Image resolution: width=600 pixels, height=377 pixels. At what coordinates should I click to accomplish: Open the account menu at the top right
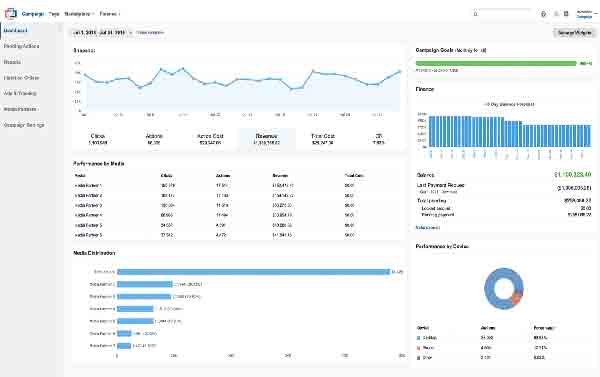click(x=586, y=14)
